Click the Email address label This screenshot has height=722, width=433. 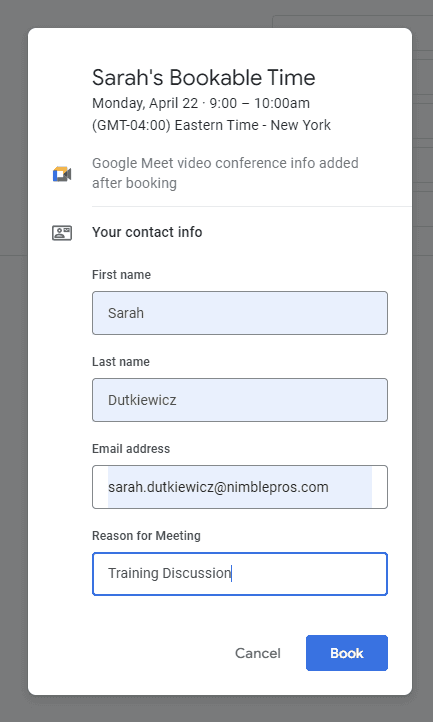click(x=131, y=449)
